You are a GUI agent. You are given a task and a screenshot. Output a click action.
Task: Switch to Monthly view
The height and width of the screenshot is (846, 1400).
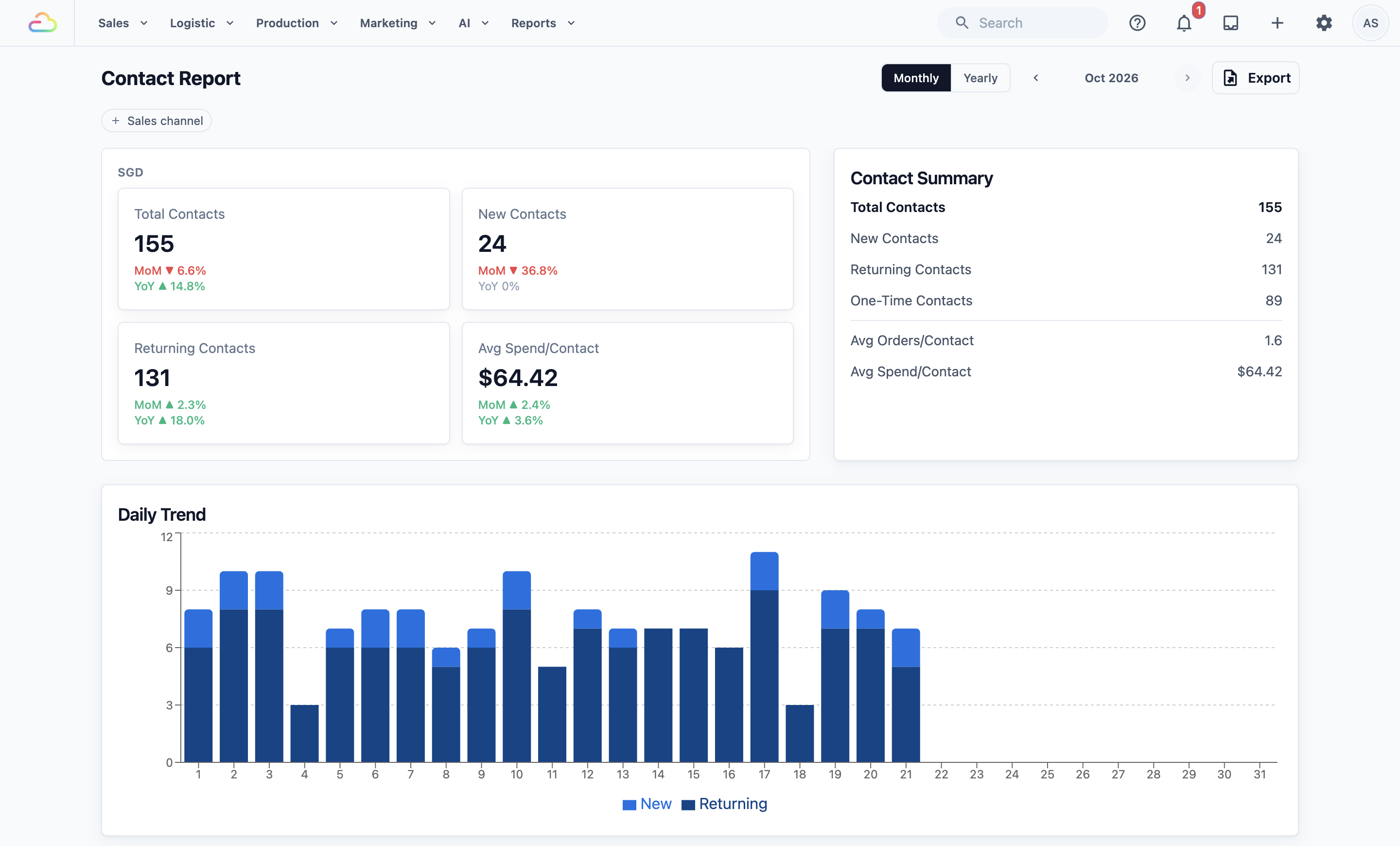click(916, 78)
